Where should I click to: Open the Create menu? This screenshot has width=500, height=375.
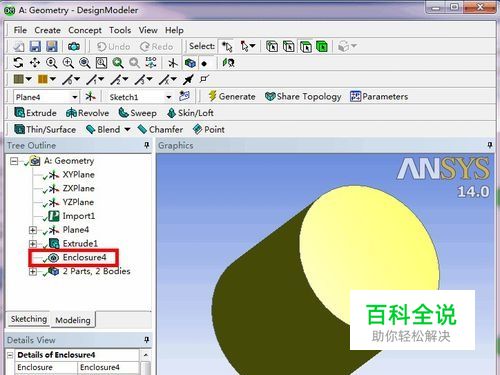(x=48, y=30)
